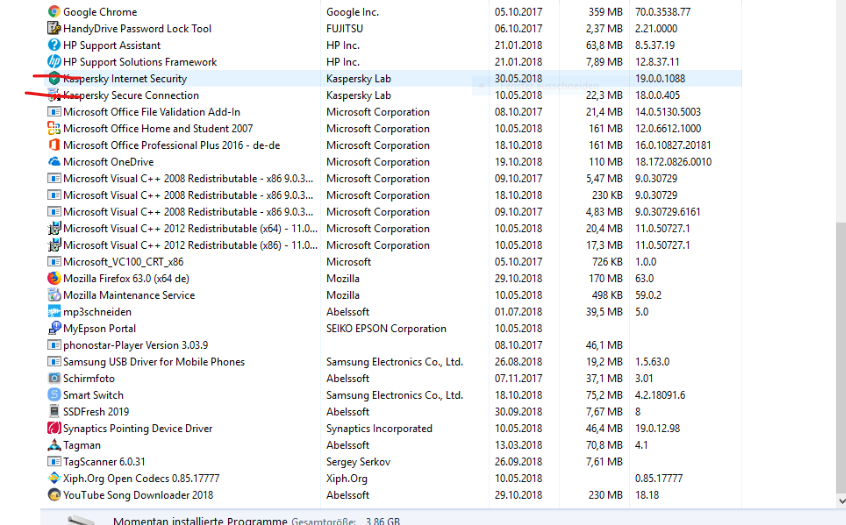Click the Microsoft OneDrive cloud icon
846x525 pixels.
coord(54,161)
